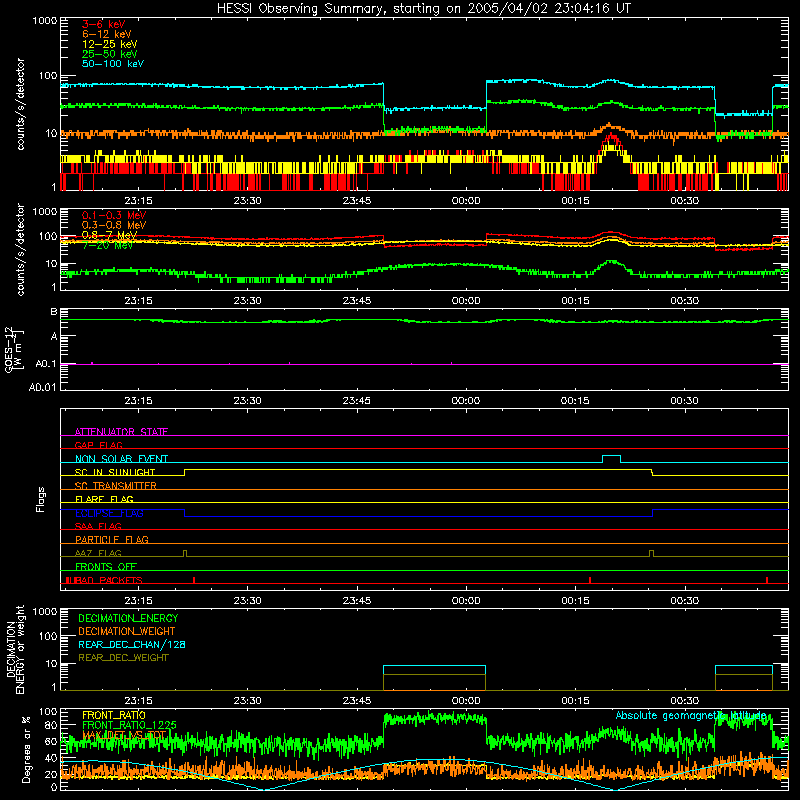Click the GOES-12 axis label
Screen dimensions: 800x800
pyautogui.click(x=13, y=349)
